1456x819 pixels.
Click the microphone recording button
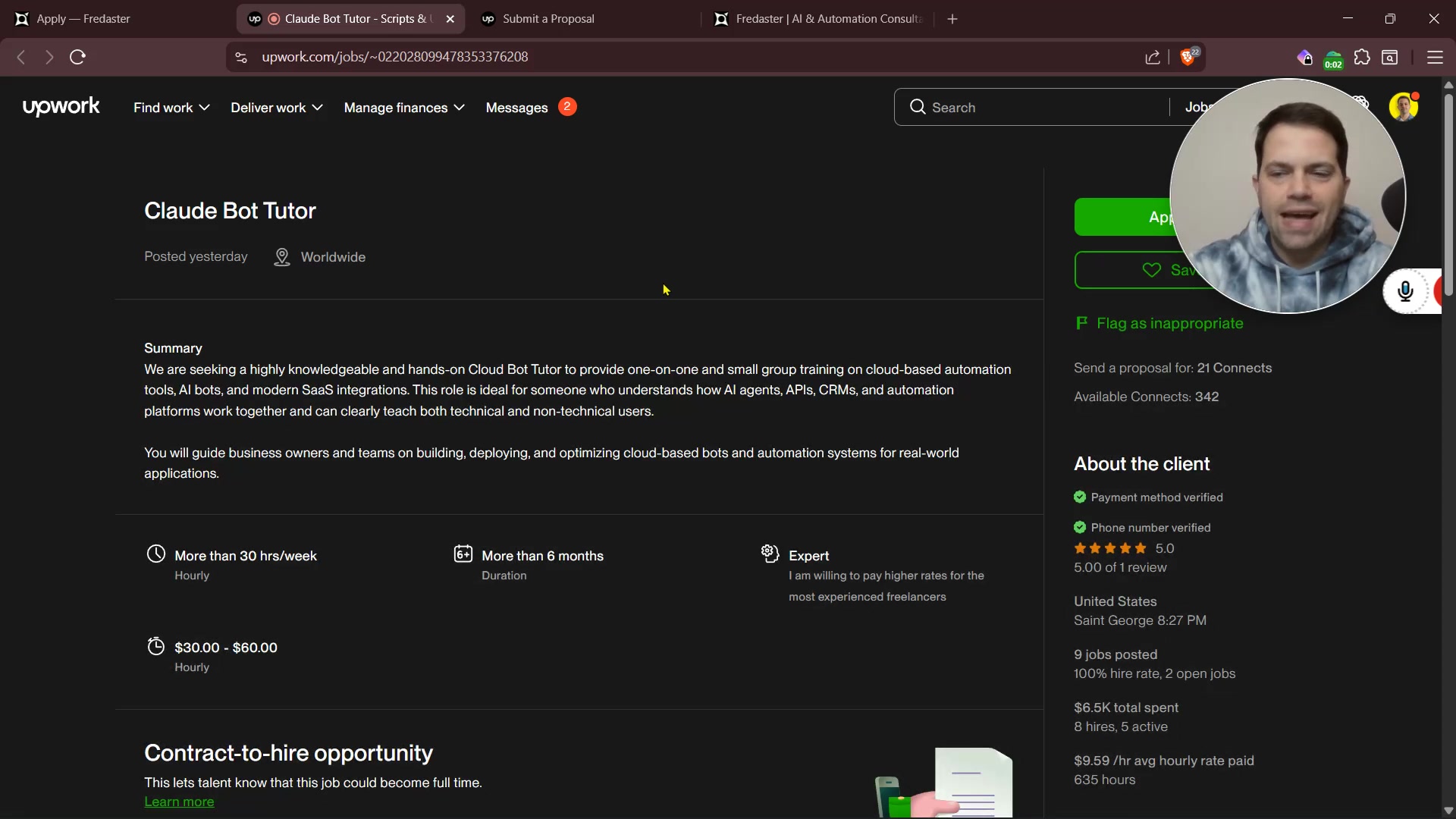pyautogui.click(x=1405, y=291)
